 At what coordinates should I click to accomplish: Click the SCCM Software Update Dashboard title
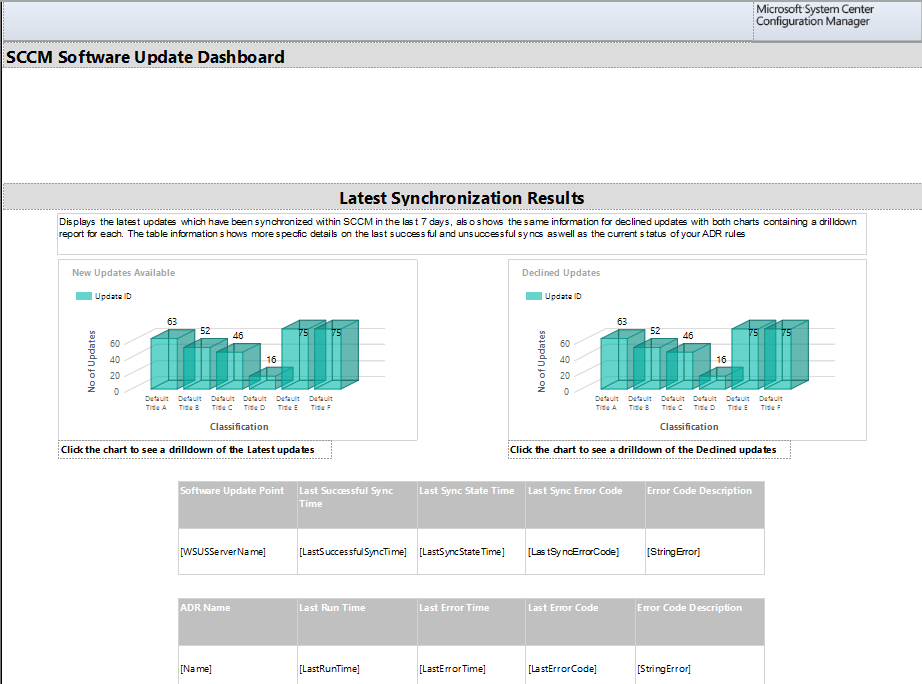coord(145,57)
